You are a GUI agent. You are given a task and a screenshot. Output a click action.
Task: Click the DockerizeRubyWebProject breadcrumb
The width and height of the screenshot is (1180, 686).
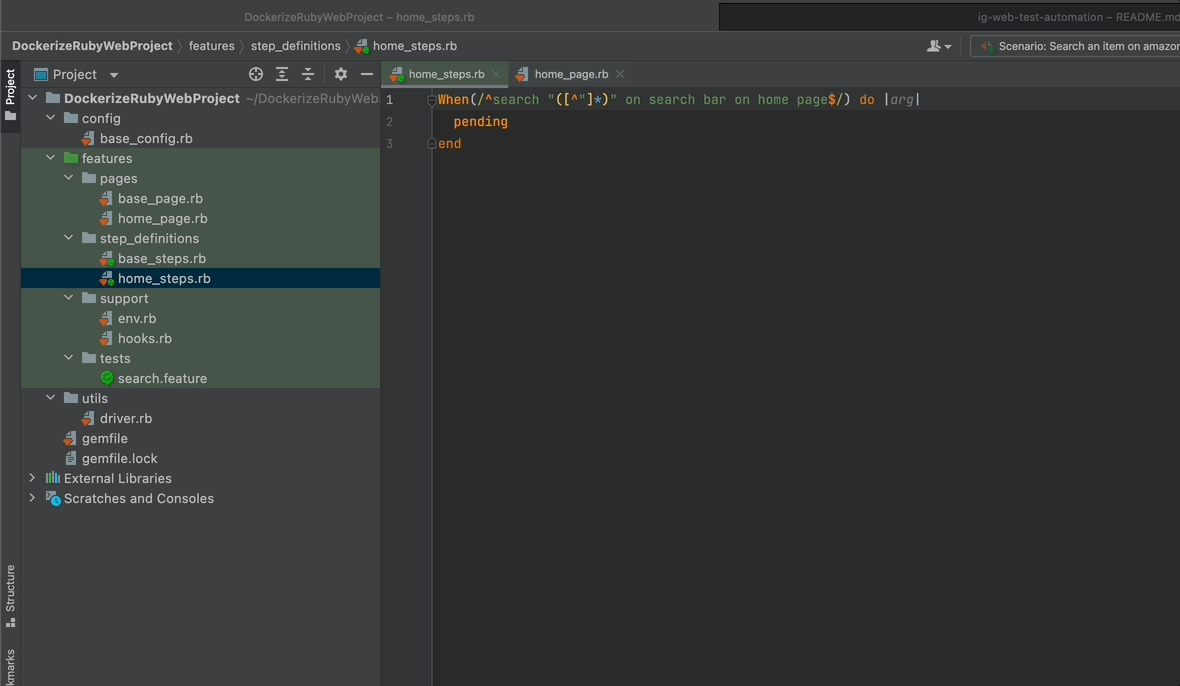tap(92, 46)
